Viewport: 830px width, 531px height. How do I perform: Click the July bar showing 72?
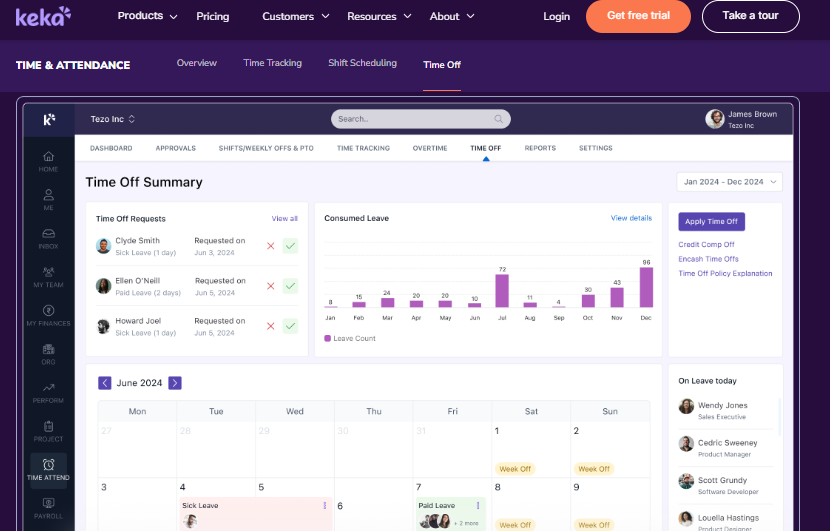click(502, 291)
